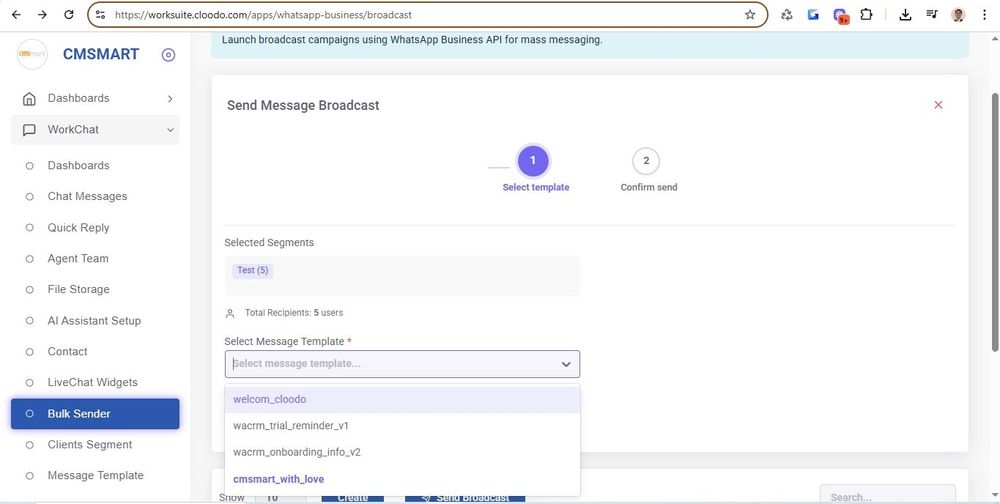Open the browser extensions puzzle icon
The width and height of the screenshot is (1000, 504).
tap(866, 15)
